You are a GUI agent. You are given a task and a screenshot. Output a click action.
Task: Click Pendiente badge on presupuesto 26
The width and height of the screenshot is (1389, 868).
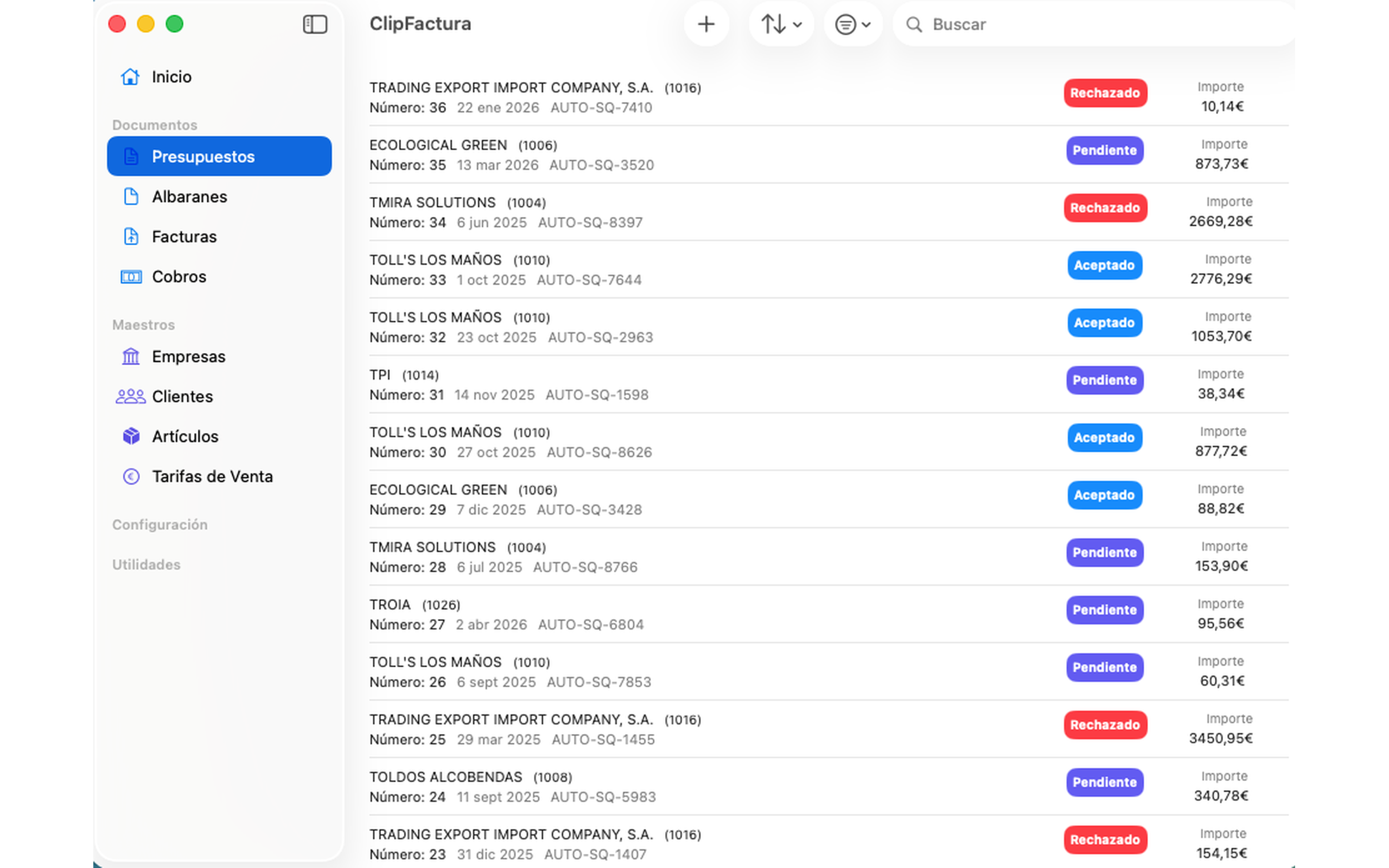point(1105,667)
